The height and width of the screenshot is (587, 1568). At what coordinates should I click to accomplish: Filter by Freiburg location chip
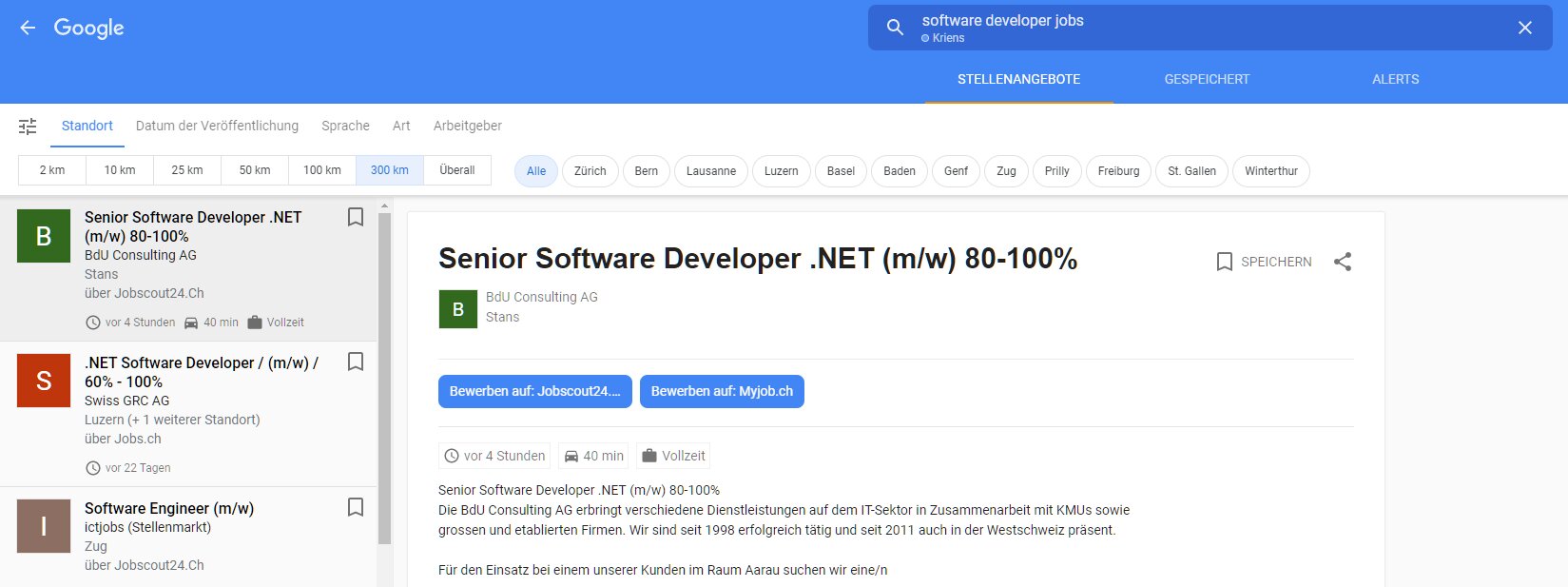point(1118,171)
